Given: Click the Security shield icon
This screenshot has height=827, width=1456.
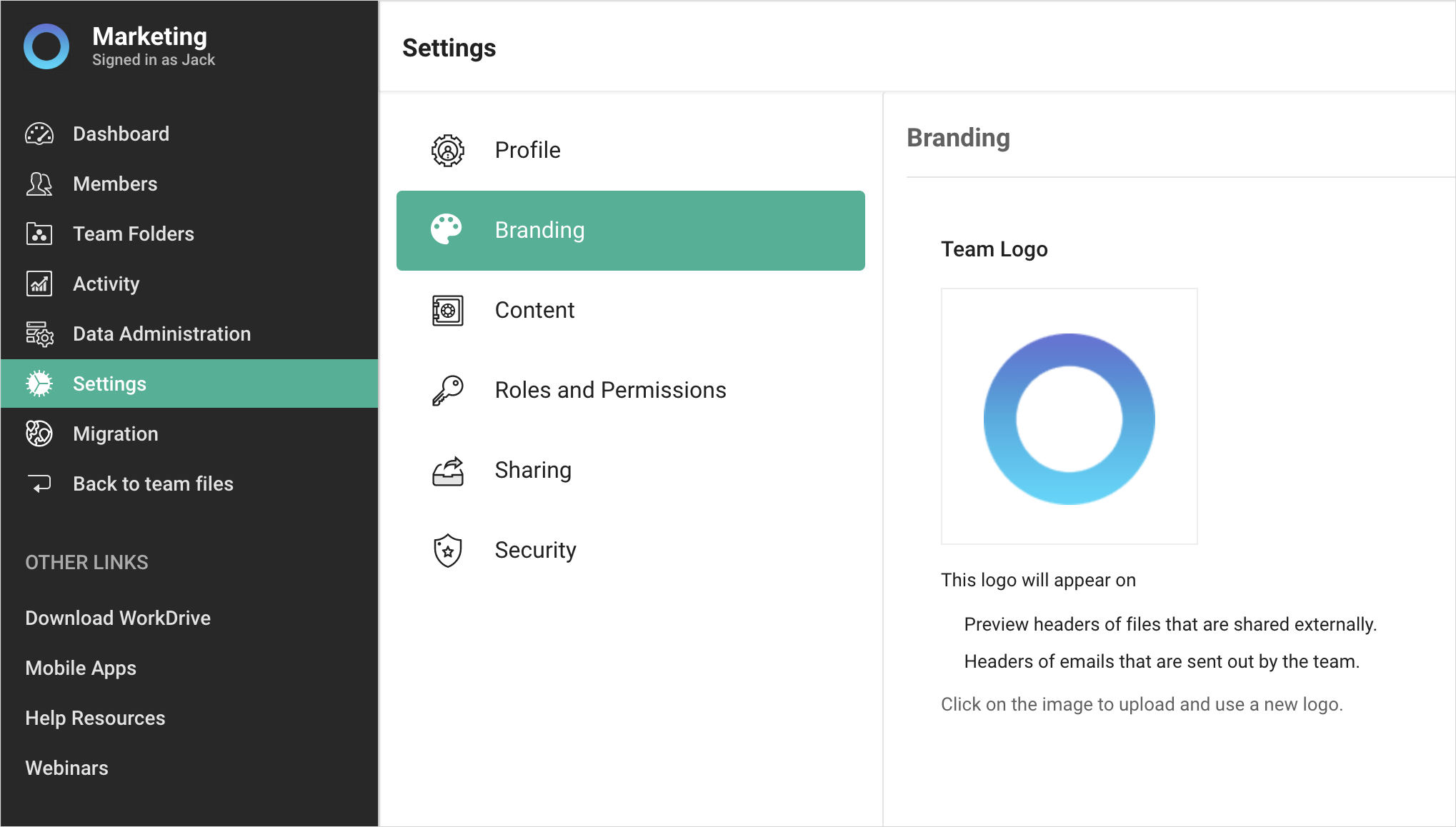Looking at the screenshot, I should [x=448, y=551].
